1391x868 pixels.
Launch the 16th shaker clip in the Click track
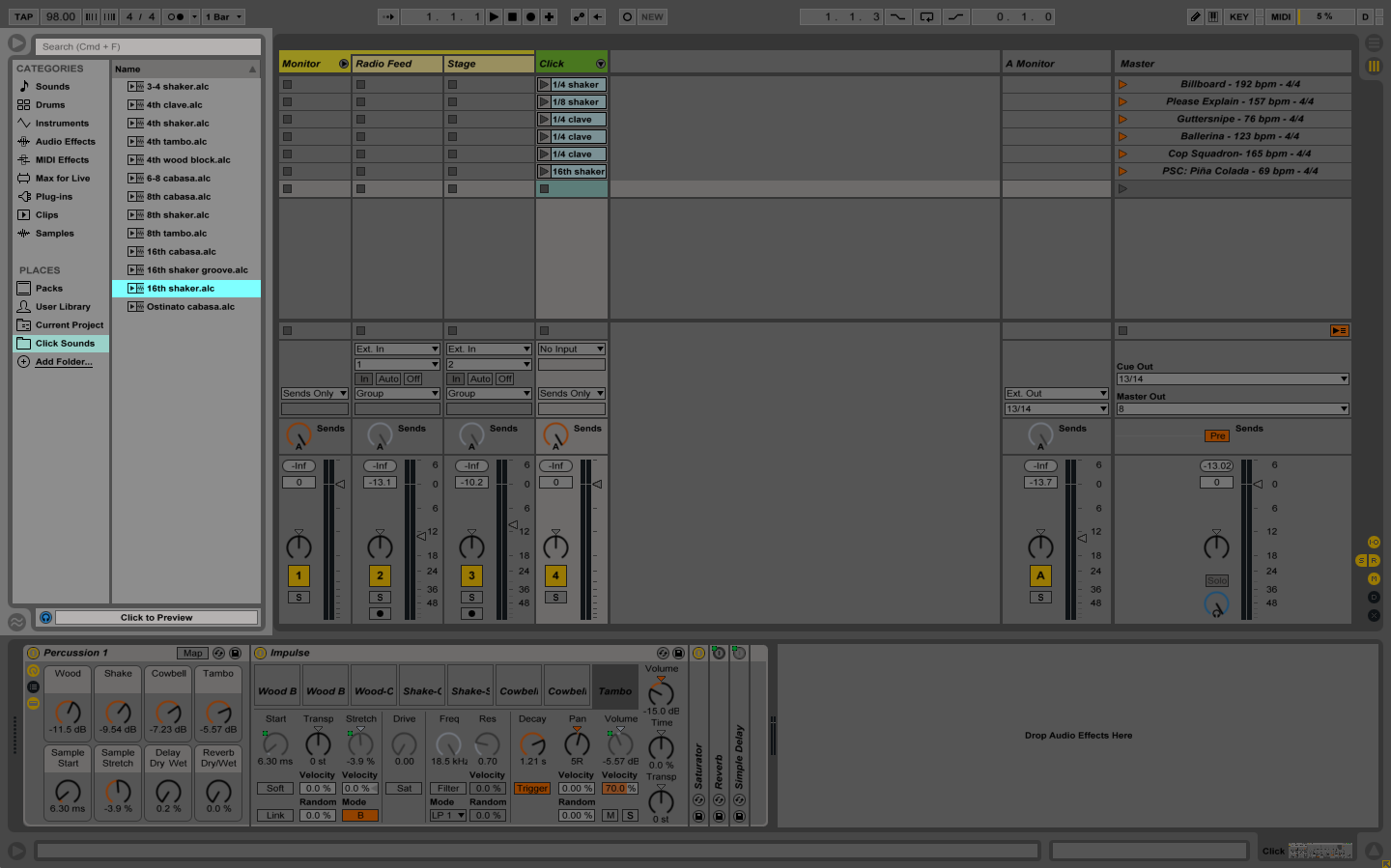pos(544,172)
